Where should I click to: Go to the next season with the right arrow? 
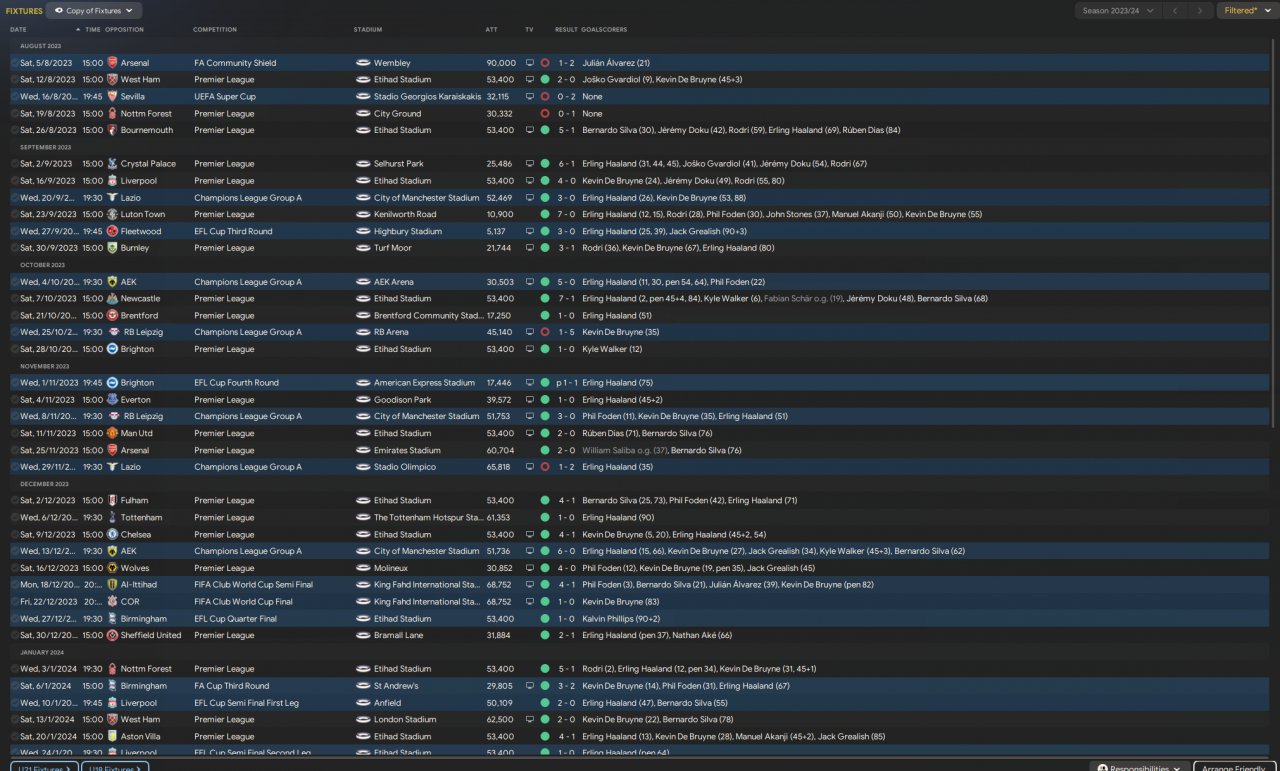pyautogui.click(x=1201, y=11)
